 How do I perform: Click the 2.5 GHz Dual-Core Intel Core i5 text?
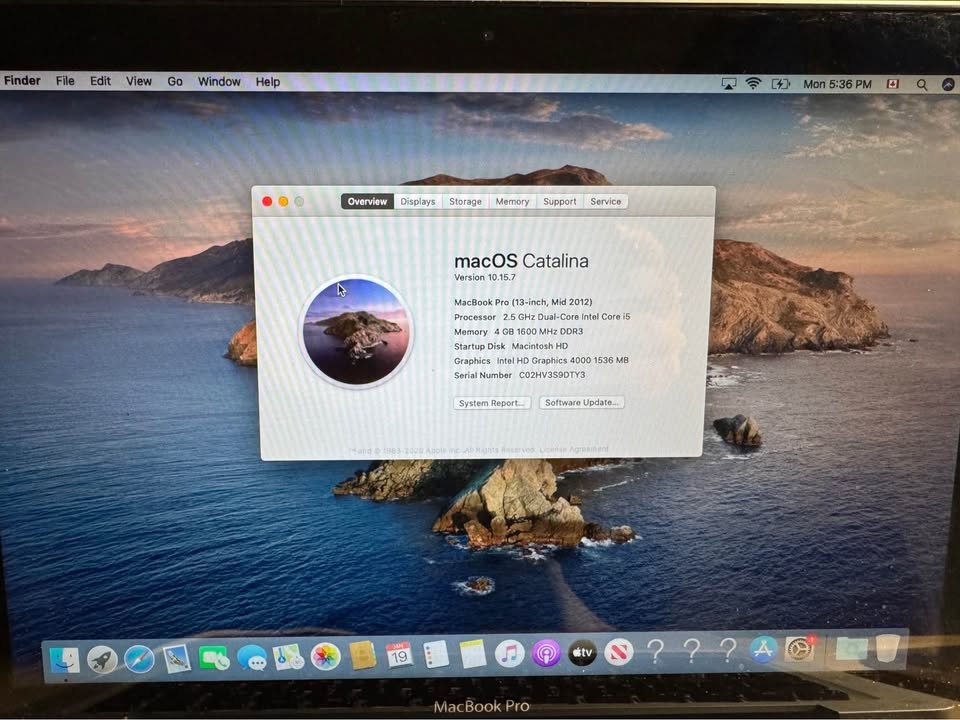click(x=566, y=317)
